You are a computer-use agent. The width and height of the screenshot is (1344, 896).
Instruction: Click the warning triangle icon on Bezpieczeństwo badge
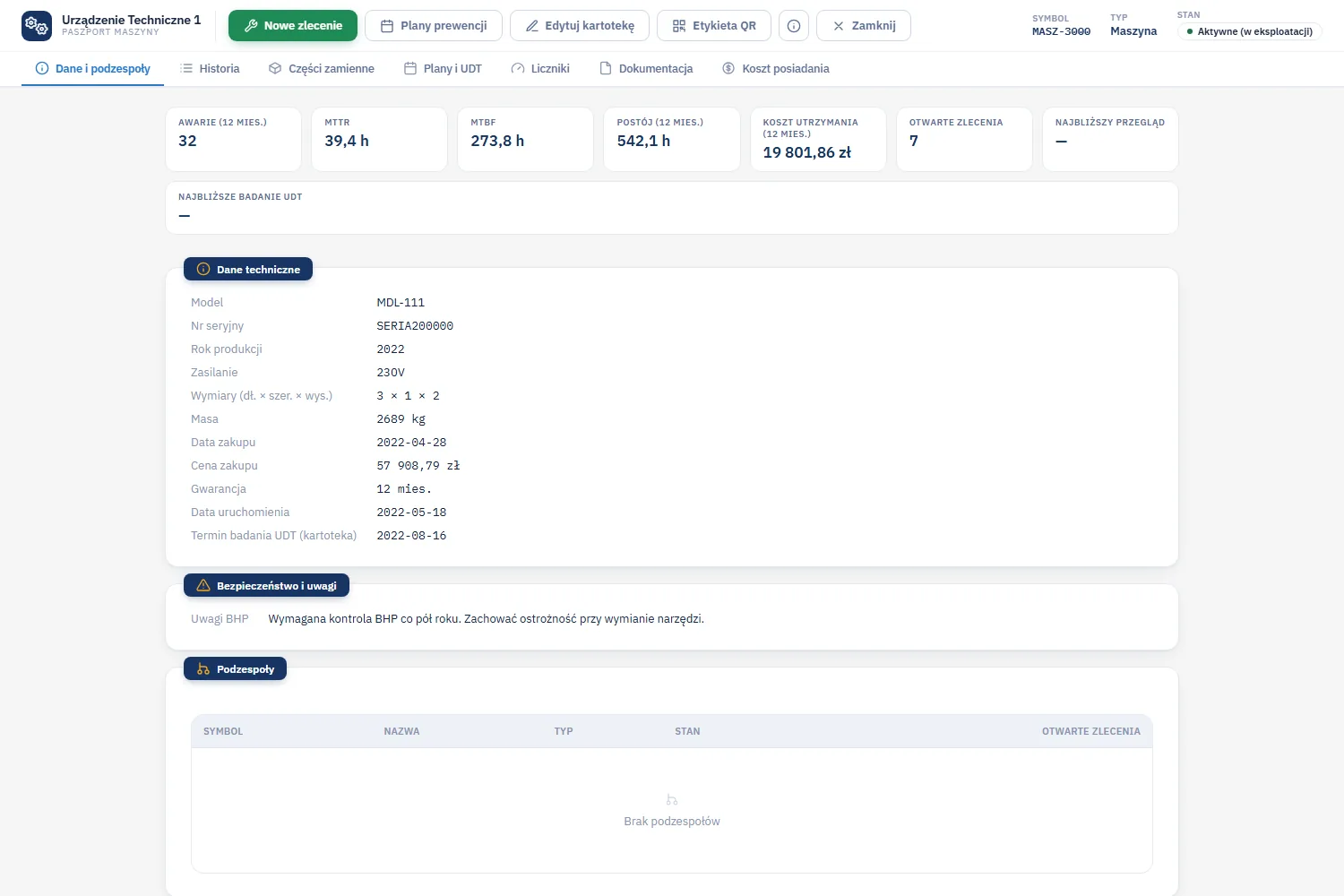point(203,586)
